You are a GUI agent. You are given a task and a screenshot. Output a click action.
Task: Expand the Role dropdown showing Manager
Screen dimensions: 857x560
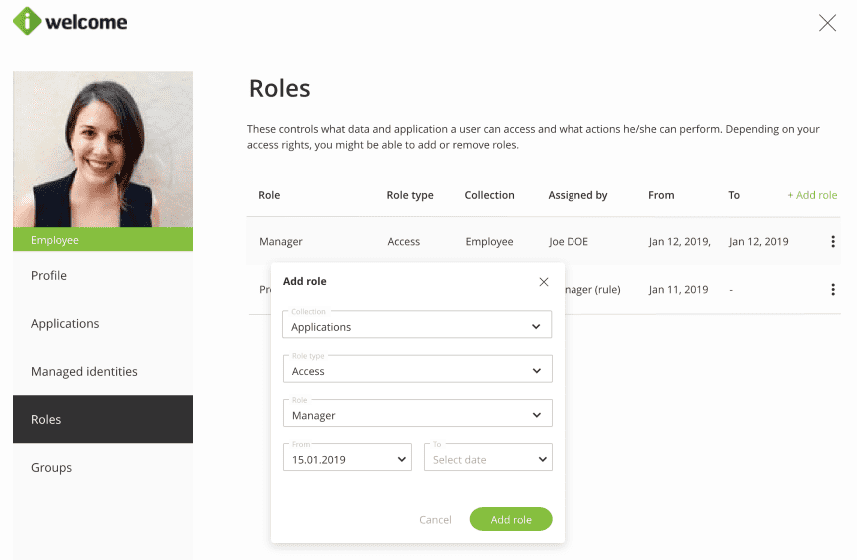point(417,414)
